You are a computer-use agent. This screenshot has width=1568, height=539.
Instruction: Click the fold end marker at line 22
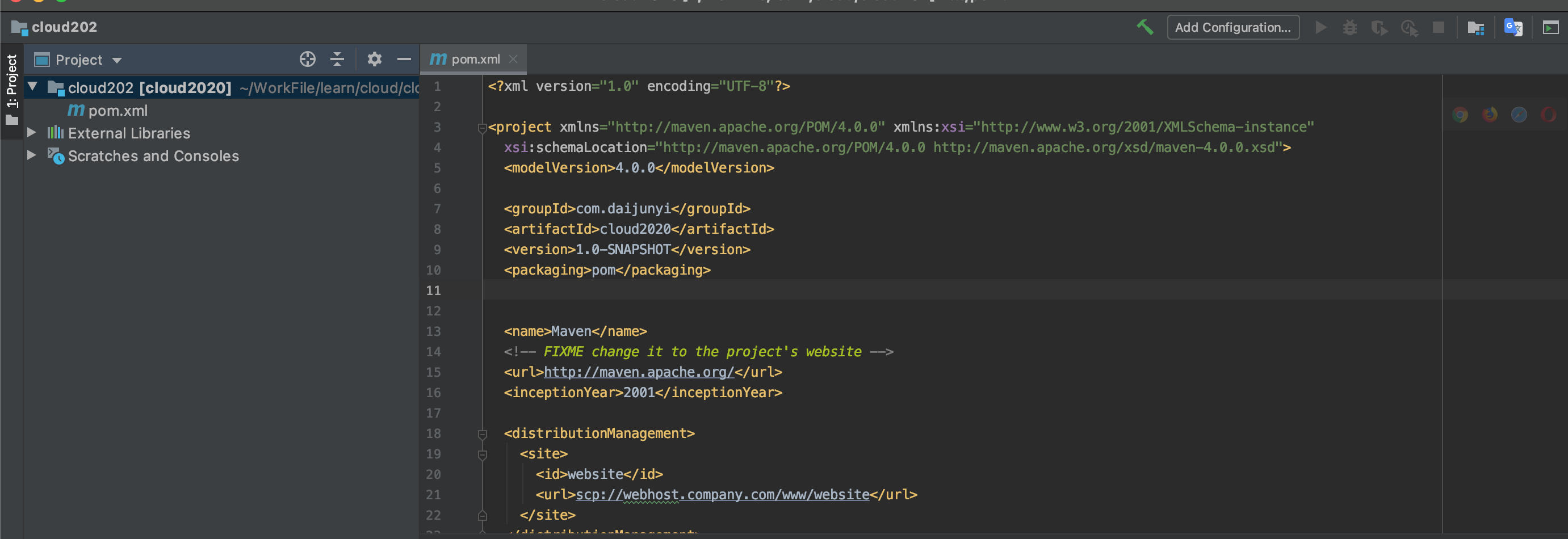(x=482, y=516)
